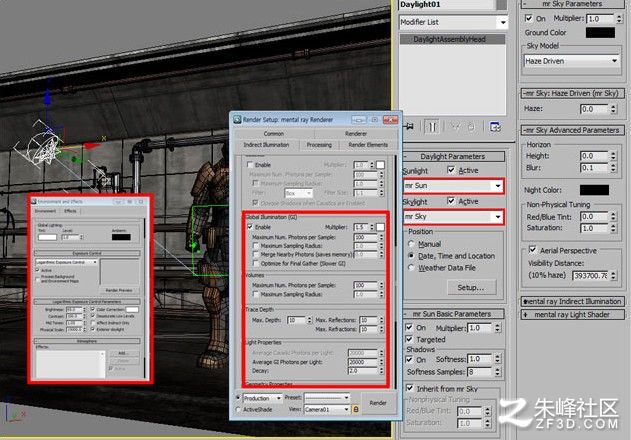Open Render Elements tab

click(x=368, y=145)
